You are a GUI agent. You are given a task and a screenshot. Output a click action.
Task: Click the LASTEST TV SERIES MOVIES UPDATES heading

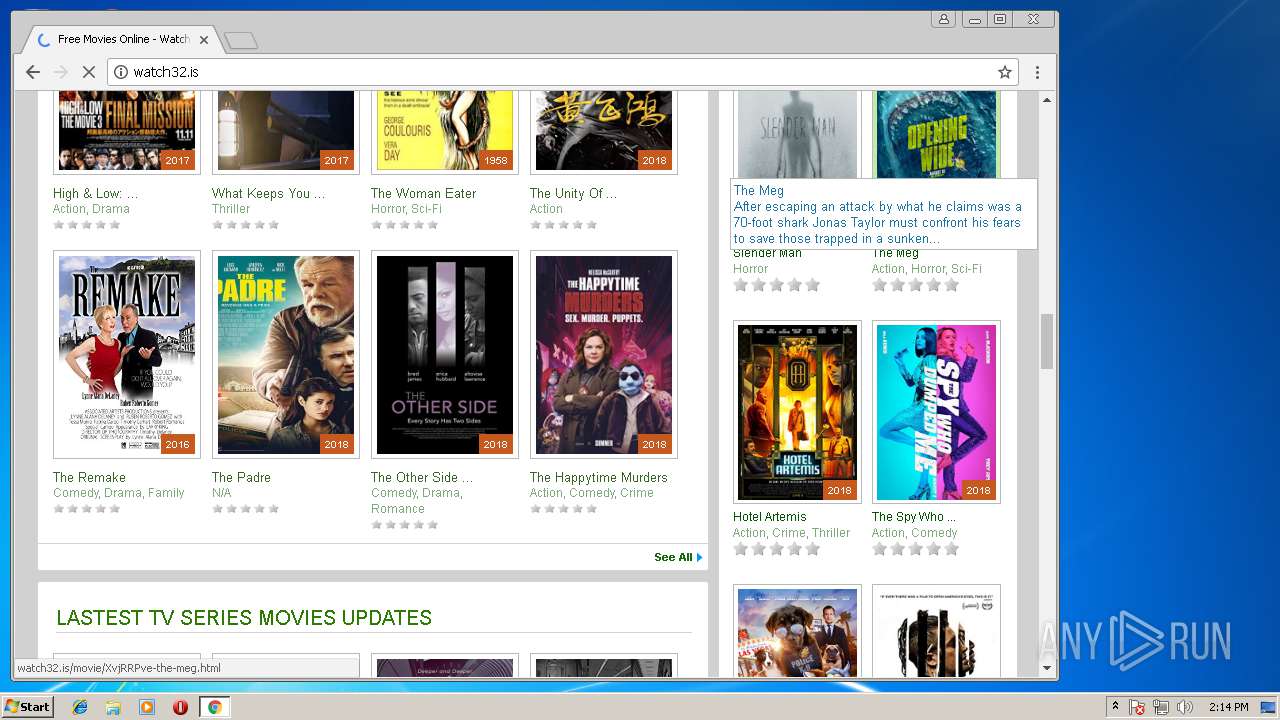(x=244, y=618)
